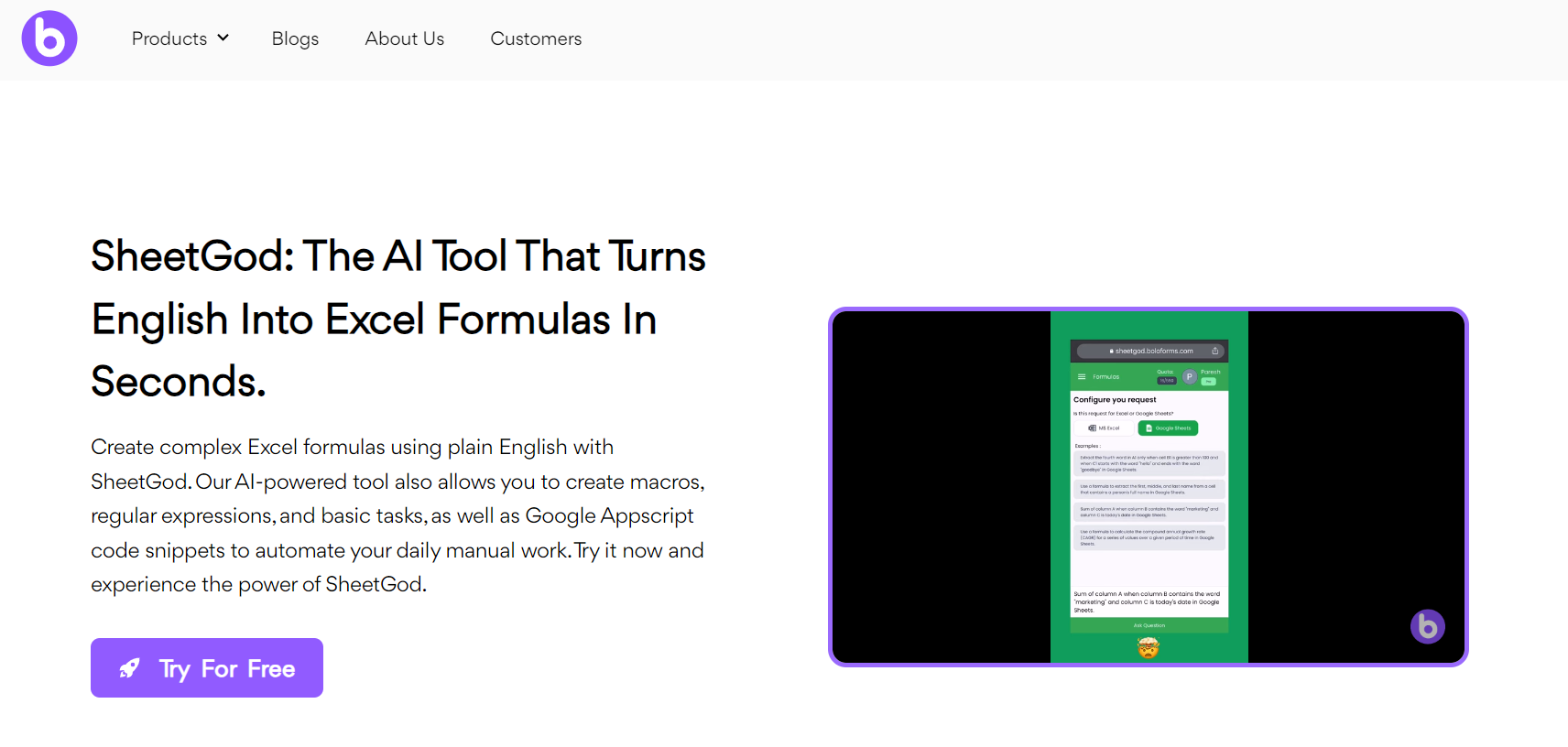Click the paragraph starting "Create complex Excel formulas"
The height and width of the screenshot is (747, 1568).
coord(397,515)
